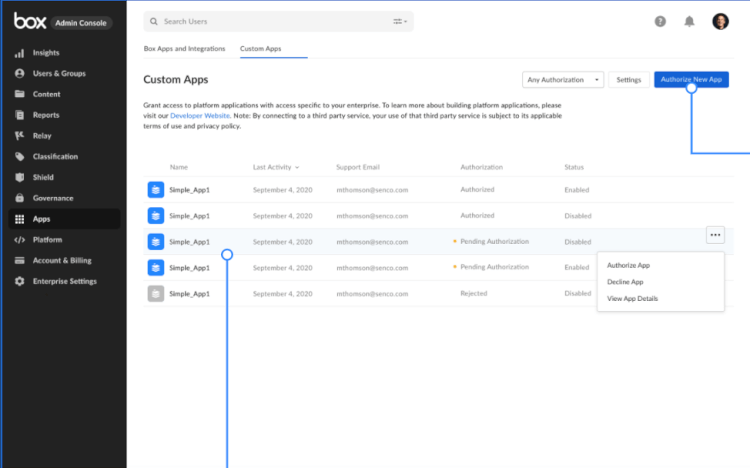Image resolution: width=750 pixels, height=468 pixels.
Task: Sort by Last Activity column arrow
Action: pos(297,167)
